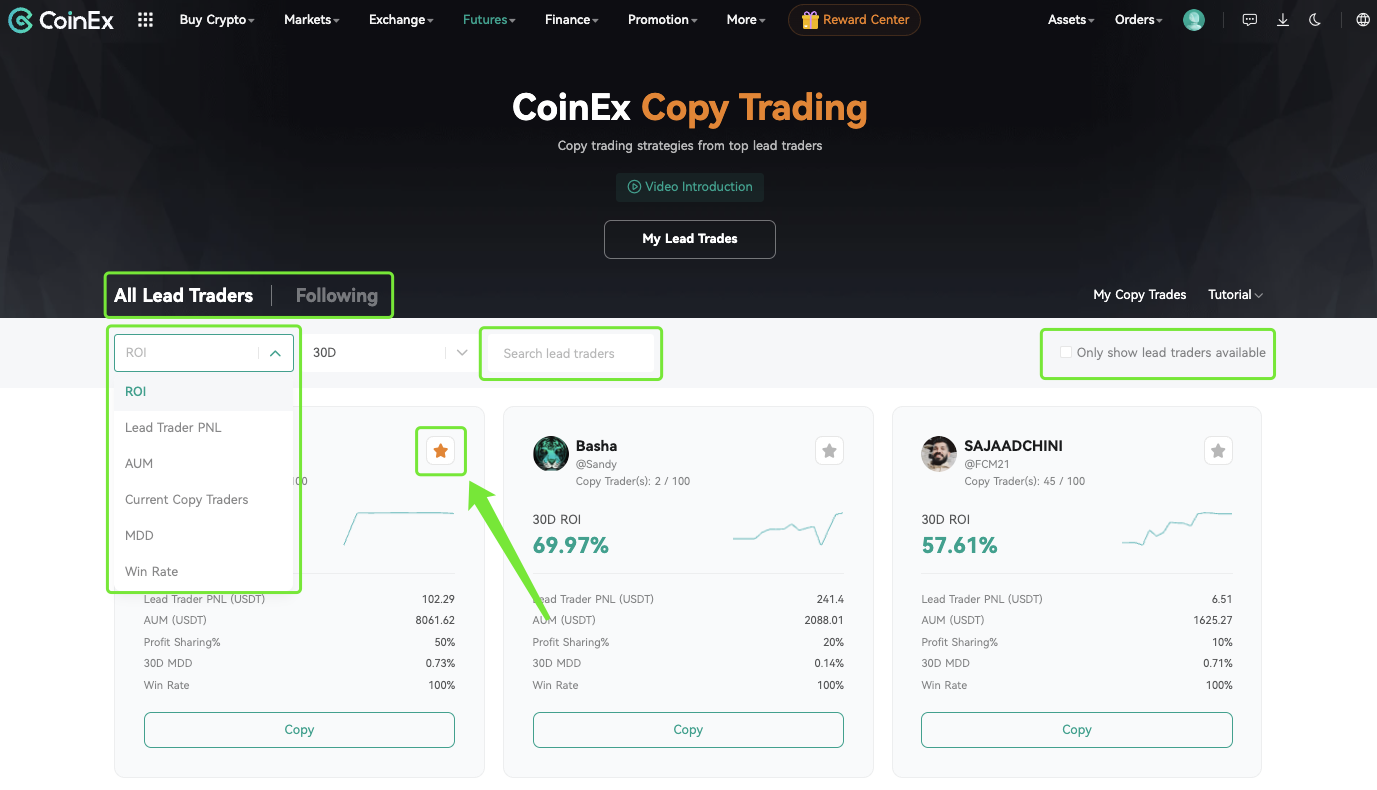Enable 'Only show lead traders available' checkbox
Screen dimensions: 1377x790
(1065, 352)
